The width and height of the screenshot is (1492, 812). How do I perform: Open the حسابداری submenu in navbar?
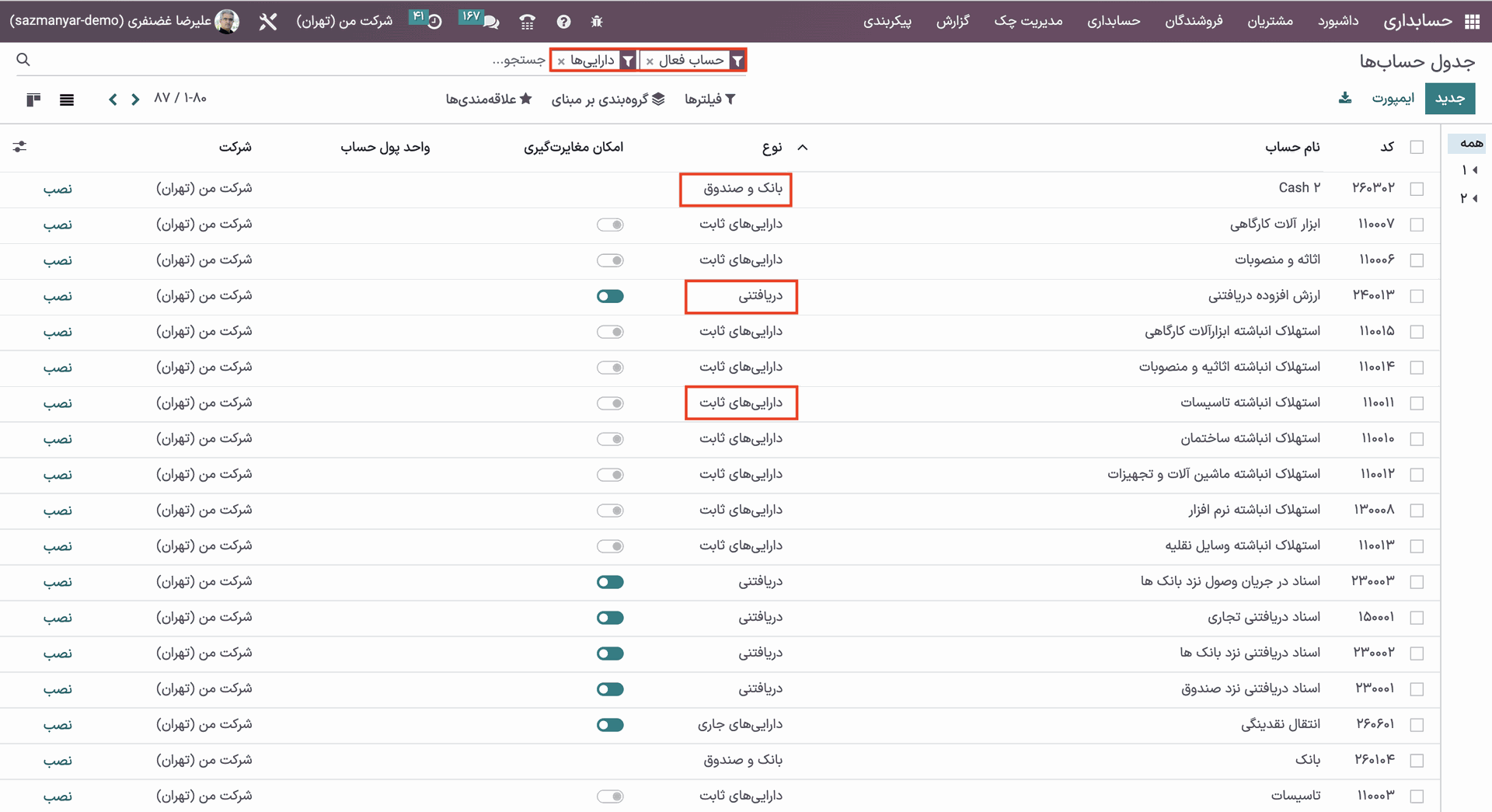coord(1114,21)
